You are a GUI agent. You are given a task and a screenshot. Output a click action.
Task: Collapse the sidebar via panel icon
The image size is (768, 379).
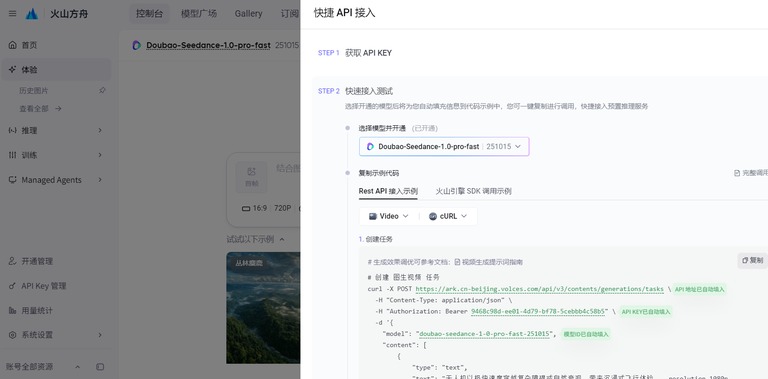pos(100,367)
